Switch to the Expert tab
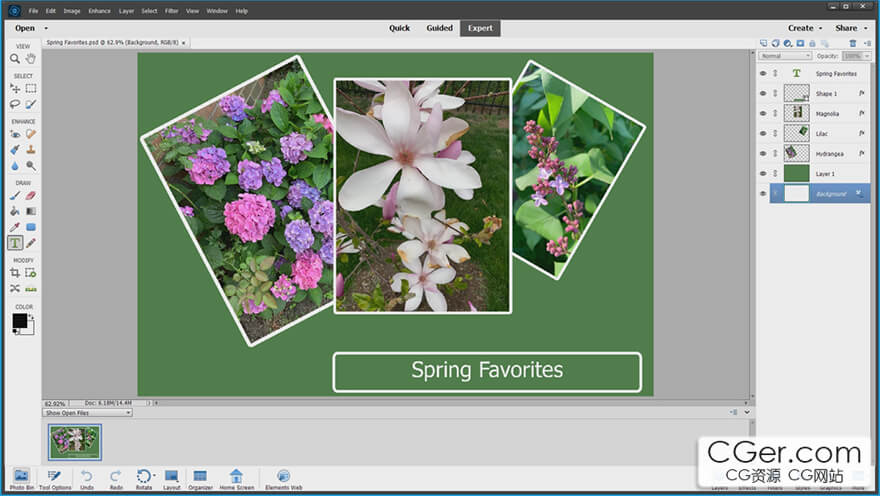The image size is (880, 496). tap(480, 28)
